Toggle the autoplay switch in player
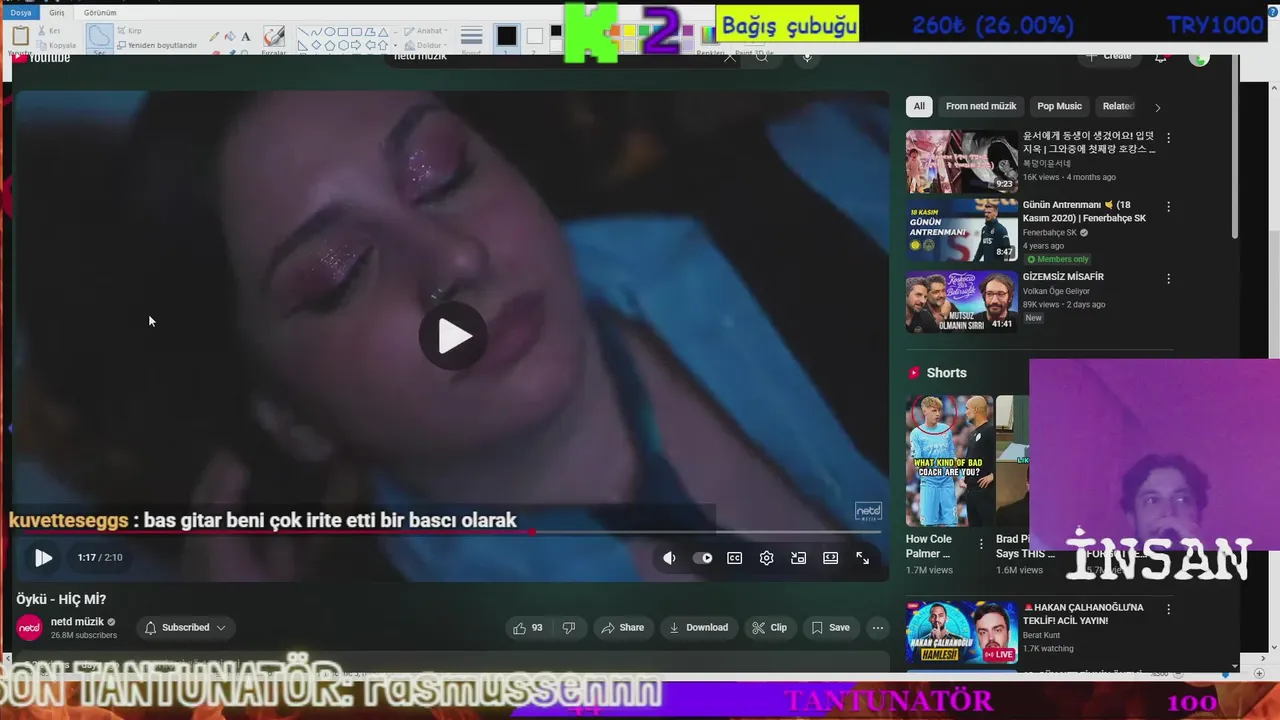Image resolution: width=1280 pixels, height=720 pixels. [x=703, y=558]
